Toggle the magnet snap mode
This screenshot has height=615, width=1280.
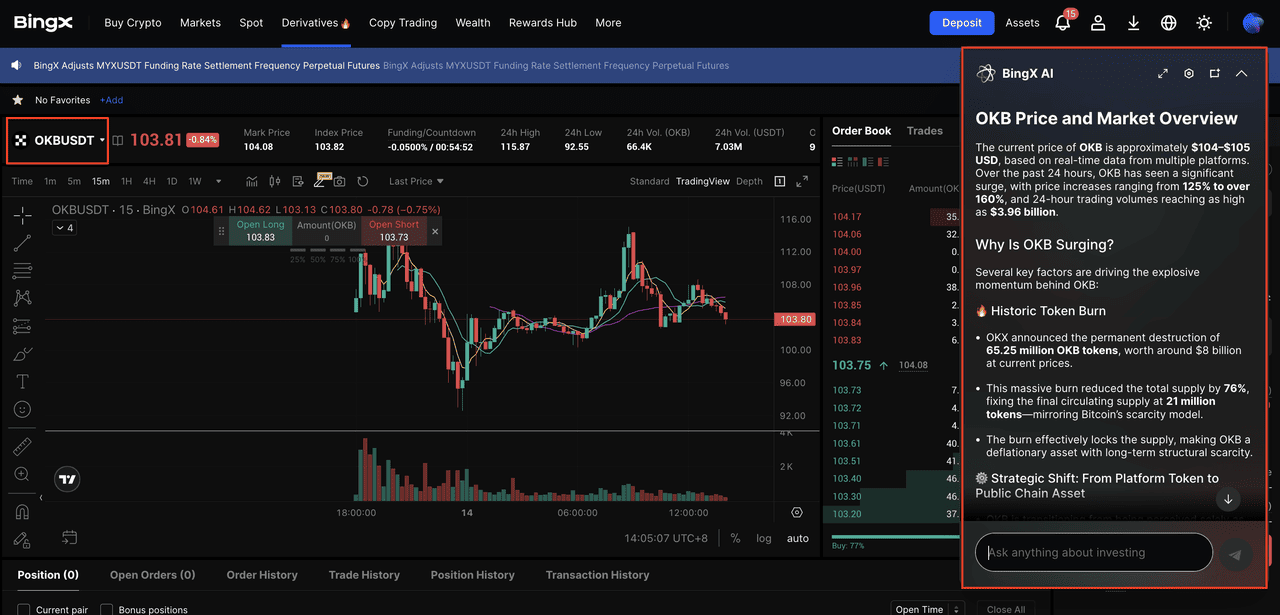22,512
